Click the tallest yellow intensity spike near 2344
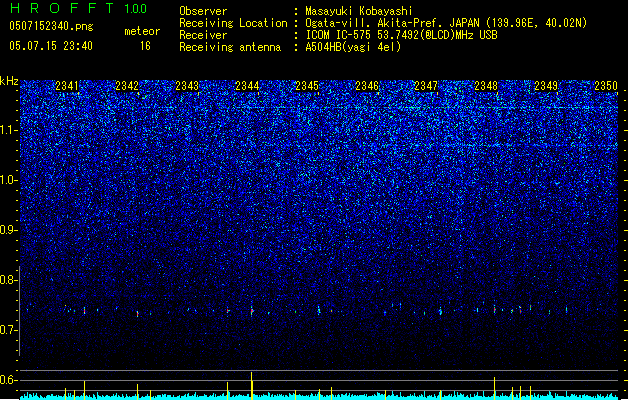 [252, 385]
